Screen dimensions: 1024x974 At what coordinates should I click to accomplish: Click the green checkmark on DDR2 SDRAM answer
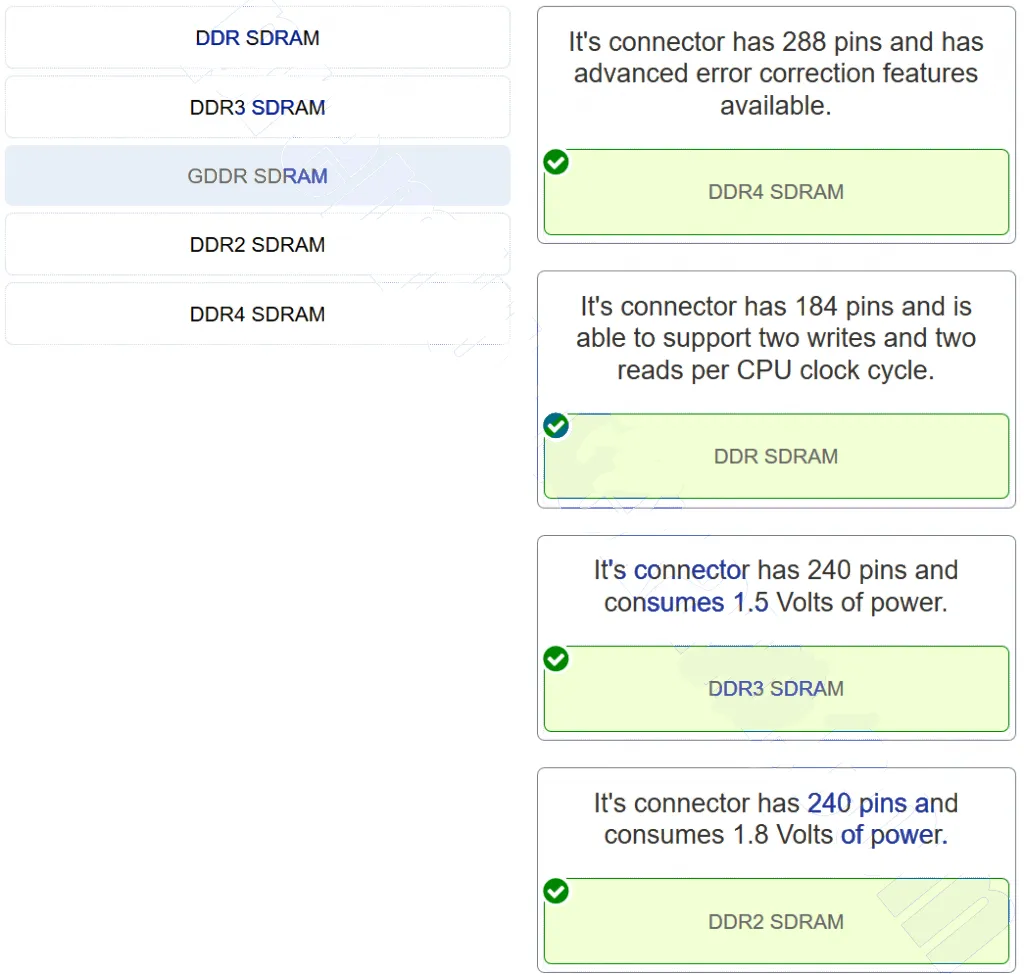tap(556, 891)
